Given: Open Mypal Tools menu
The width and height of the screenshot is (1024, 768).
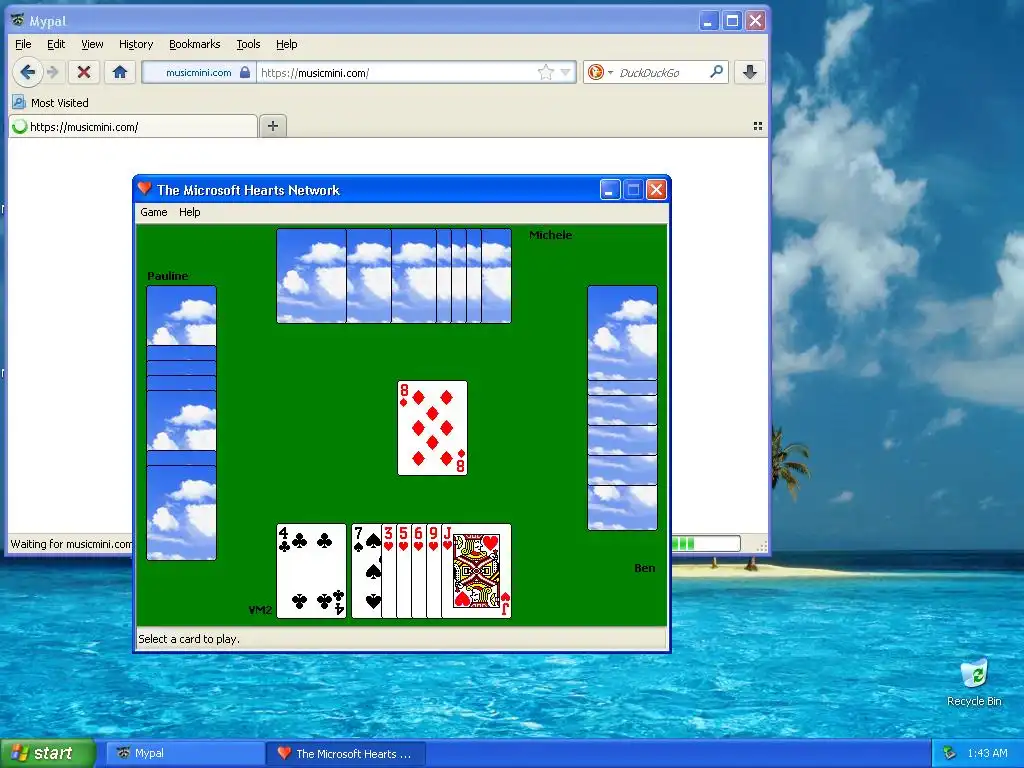Looking at the screenshot, I should tap(248, 44).
